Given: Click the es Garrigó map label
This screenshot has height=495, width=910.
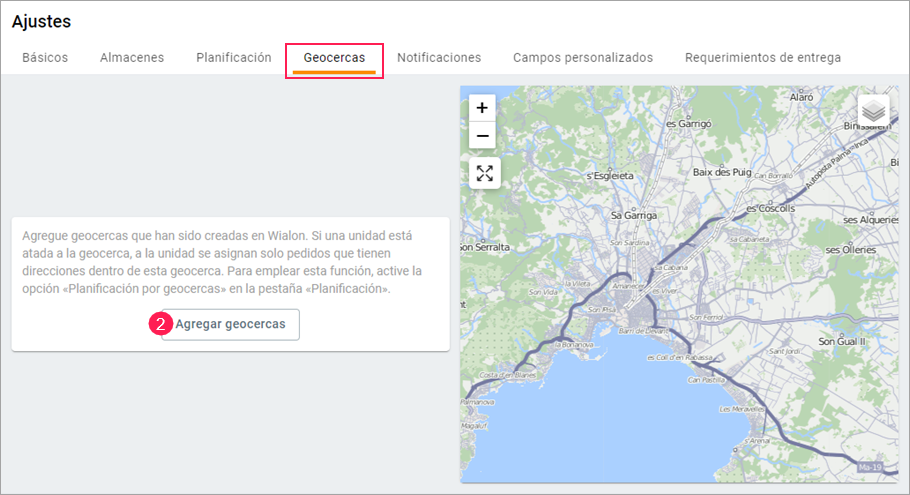Looking at the screenshot, I should [x=689, y=124].
